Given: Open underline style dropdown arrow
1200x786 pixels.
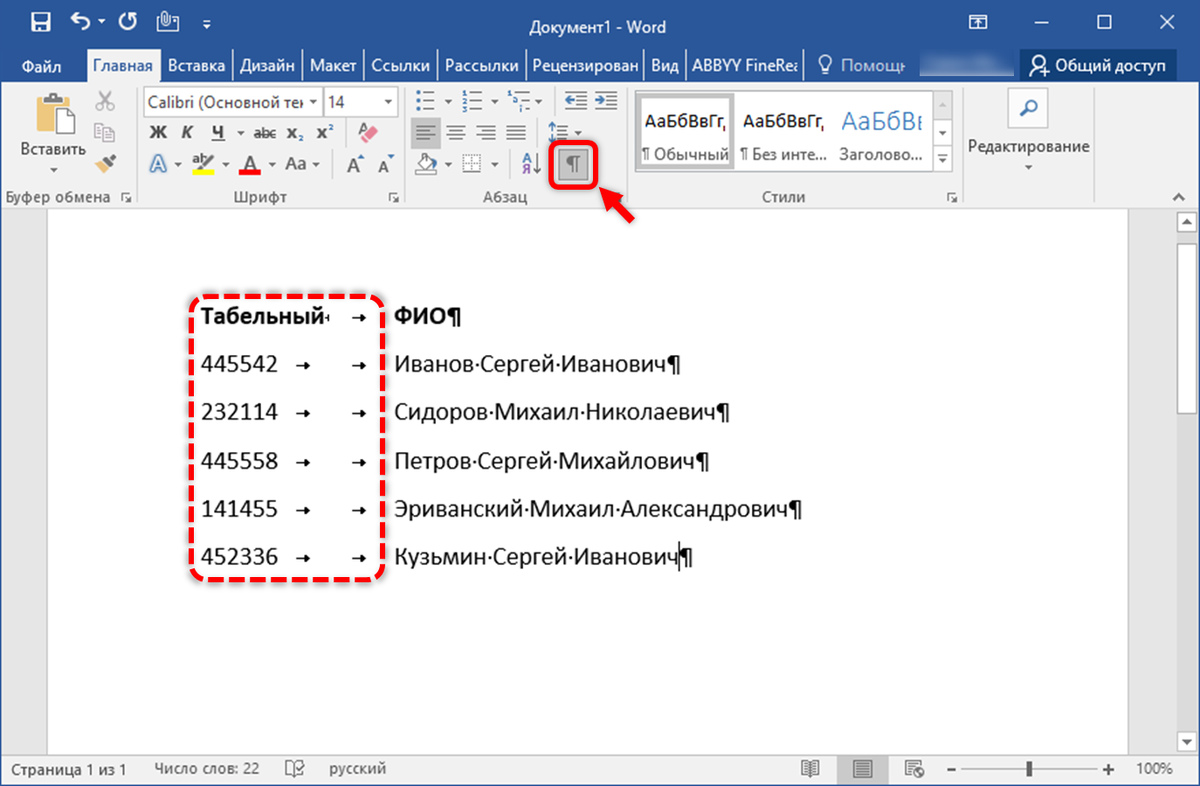Looking at the screenshot, I should pyautogui.click(x=240, y=133).
